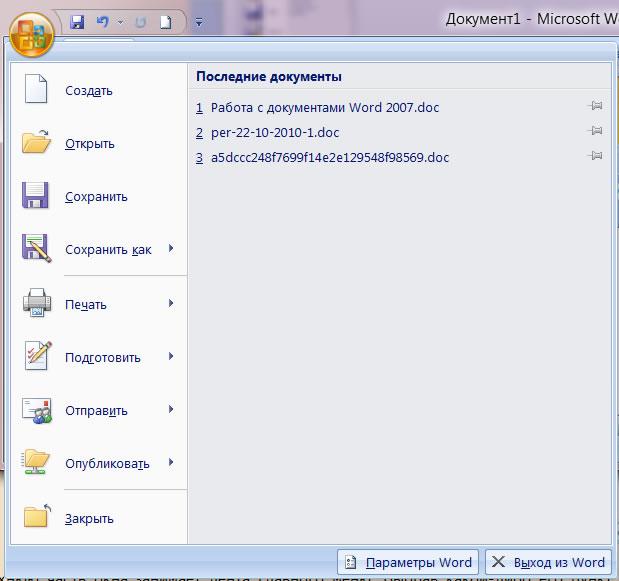
Task: Click the blank page icon beside Создать
Action: point(36,89)
